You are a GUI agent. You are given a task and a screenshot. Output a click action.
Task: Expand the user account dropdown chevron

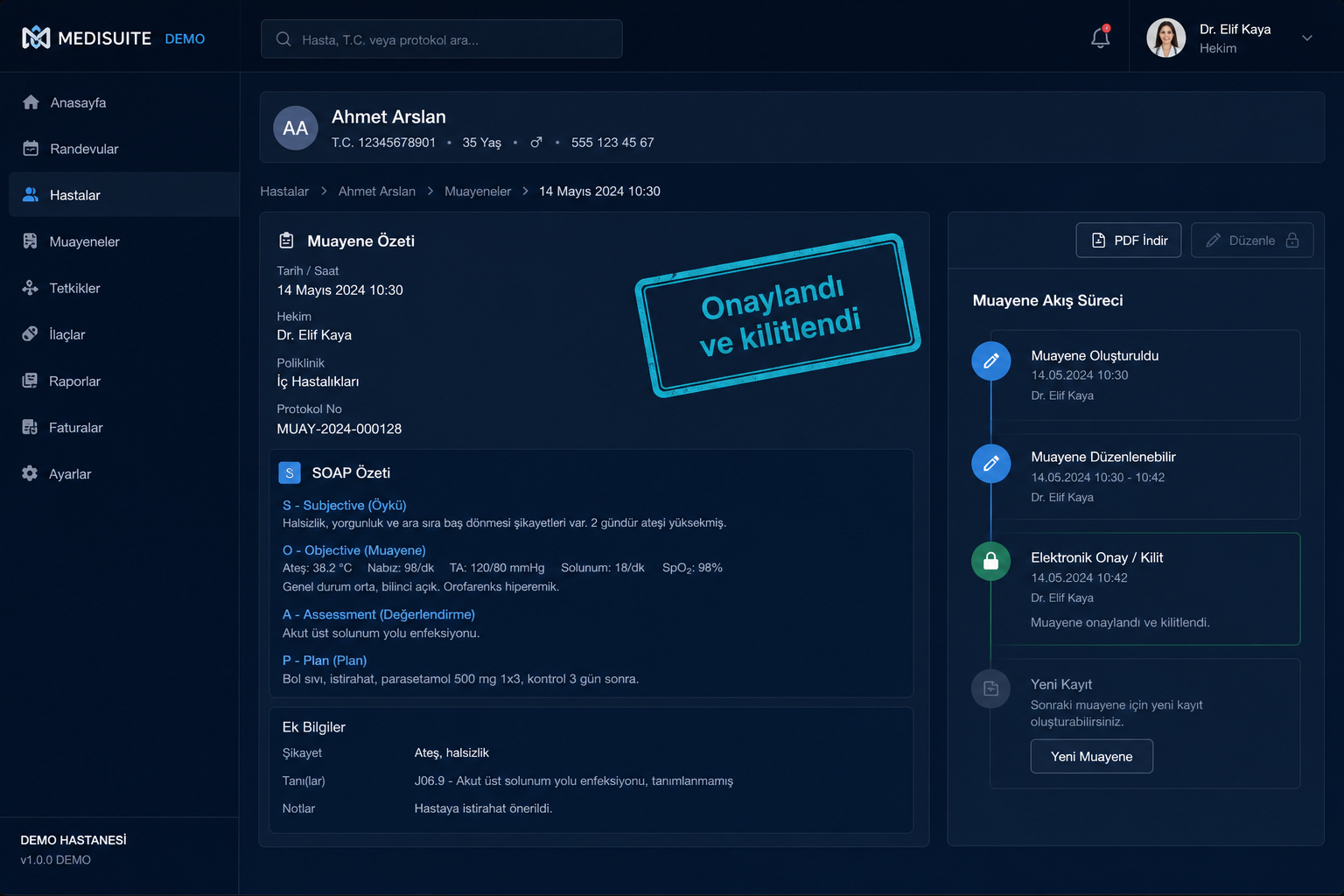[1307, 38]
